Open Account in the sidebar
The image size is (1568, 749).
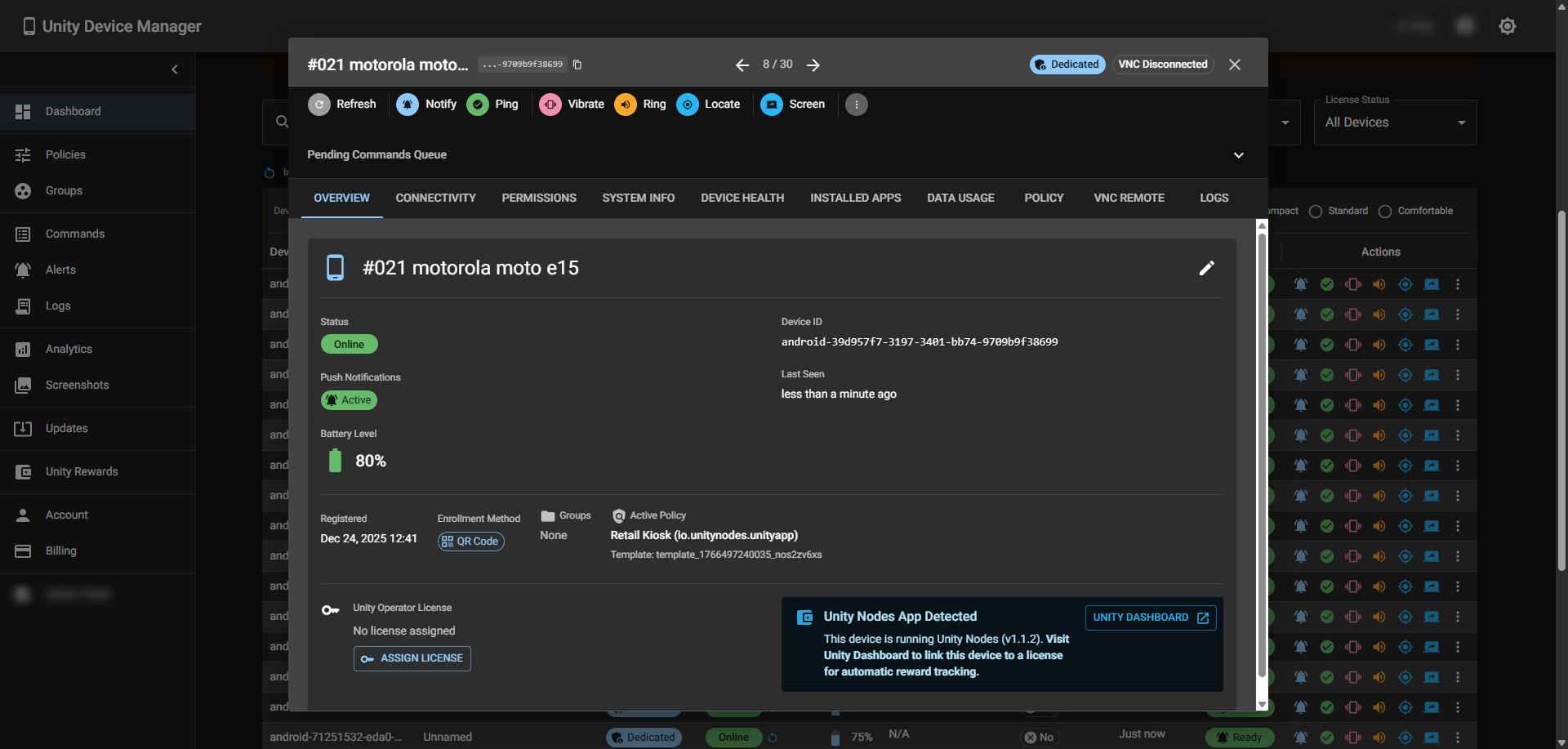[98, 515]
